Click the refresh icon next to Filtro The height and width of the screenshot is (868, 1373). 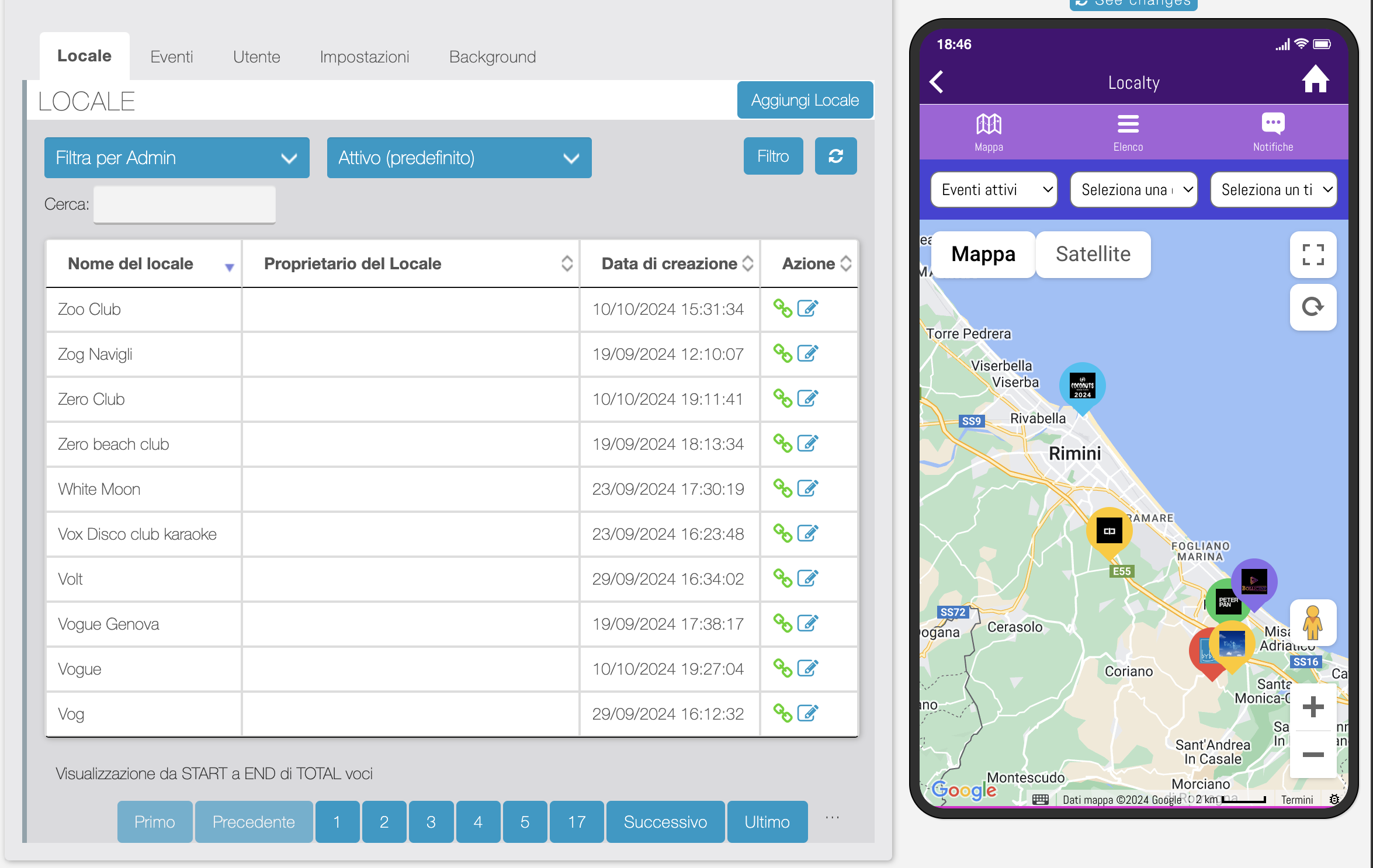835,156
